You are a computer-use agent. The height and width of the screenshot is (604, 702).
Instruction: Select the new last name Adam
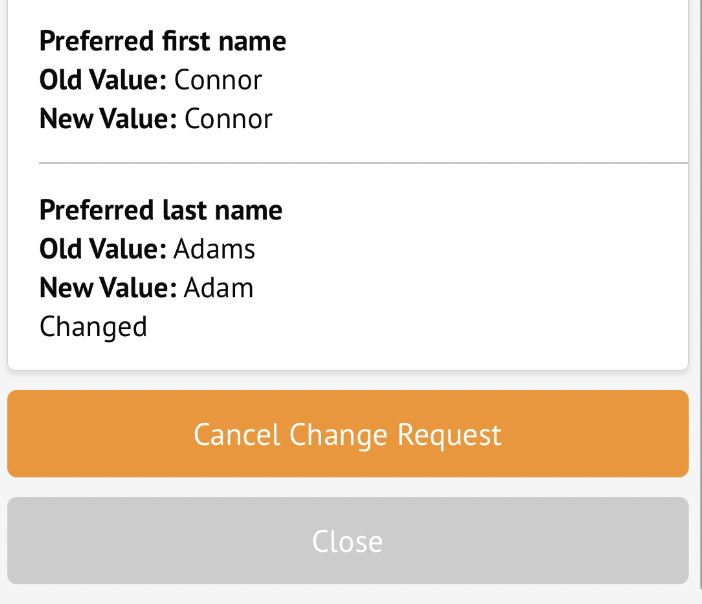tap(218, 288)
